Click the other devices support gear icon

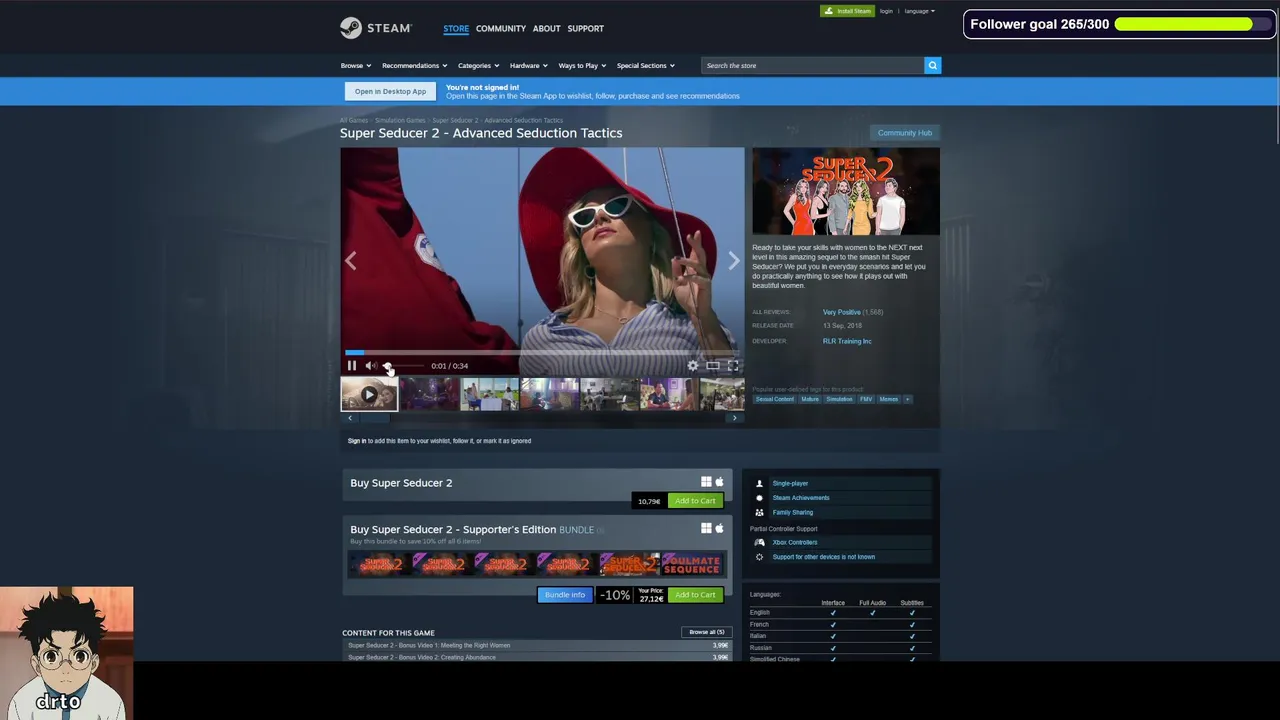point(759,557)
